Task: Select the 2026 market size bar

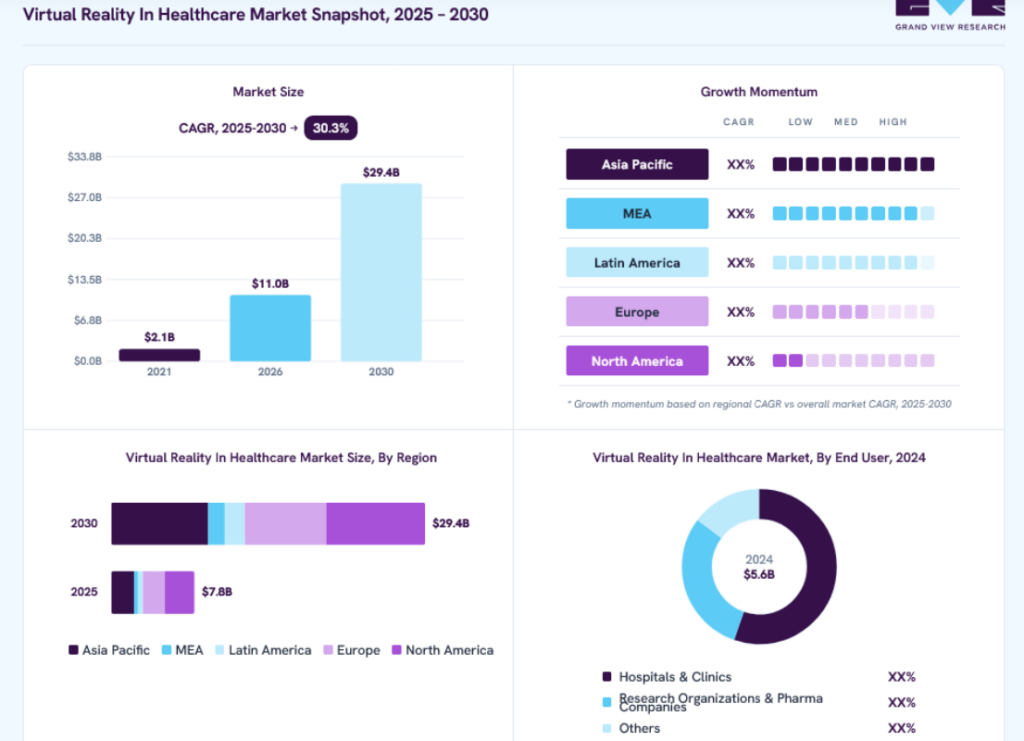Action: pyautogui.click(x=270, y=328)
